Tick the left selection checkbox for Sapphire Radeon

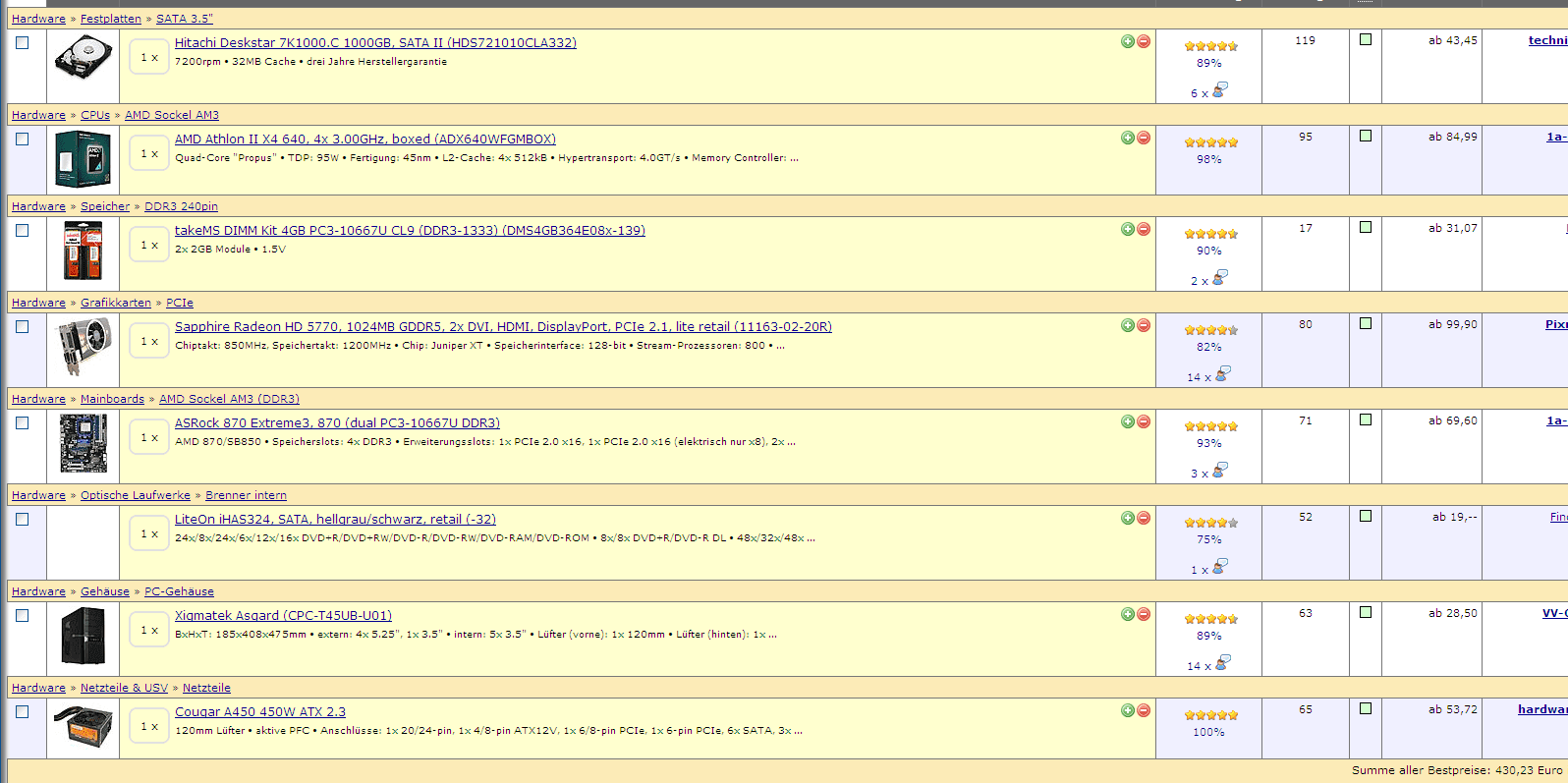coord(23,326)
